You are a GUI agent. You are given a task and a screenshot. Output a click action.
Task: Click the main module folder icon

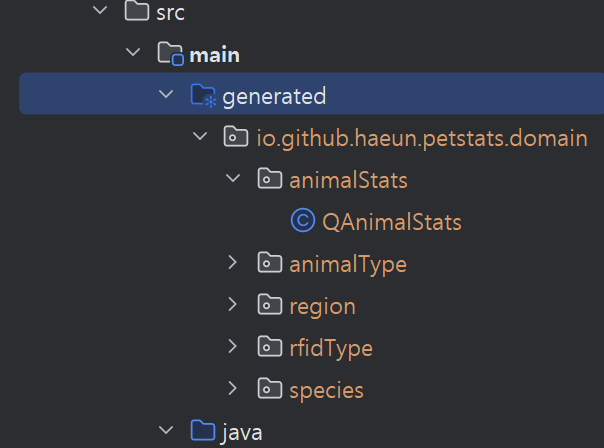(171, 54)
